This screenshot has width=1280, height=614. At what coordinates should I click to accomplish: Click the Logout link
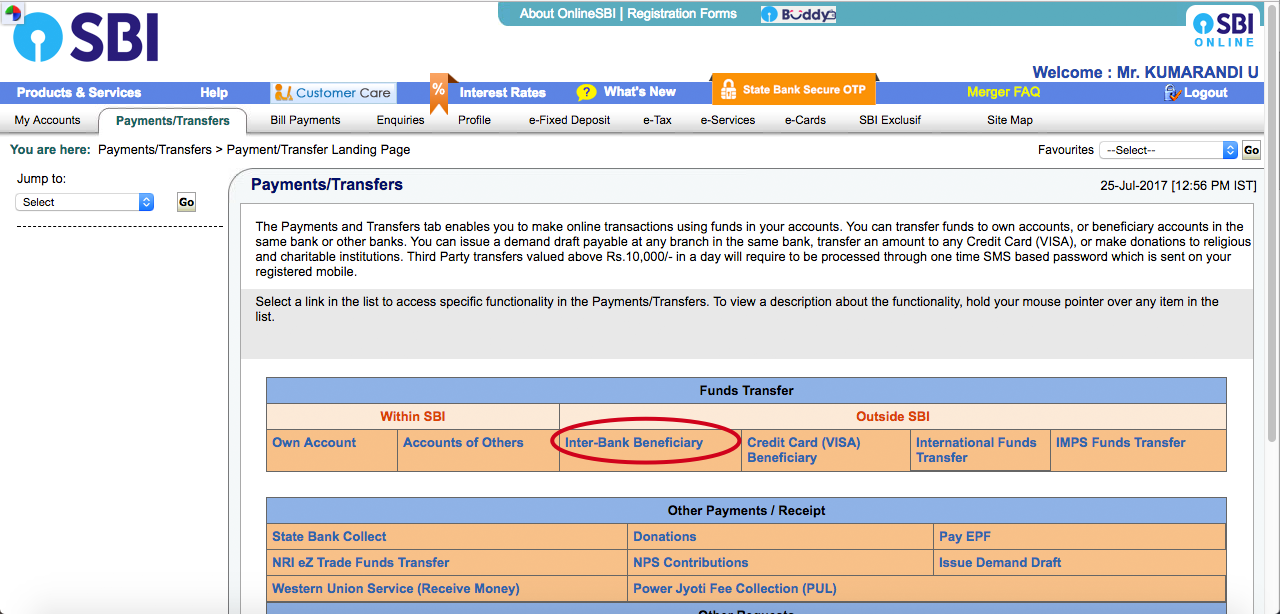pos(1206,93)
